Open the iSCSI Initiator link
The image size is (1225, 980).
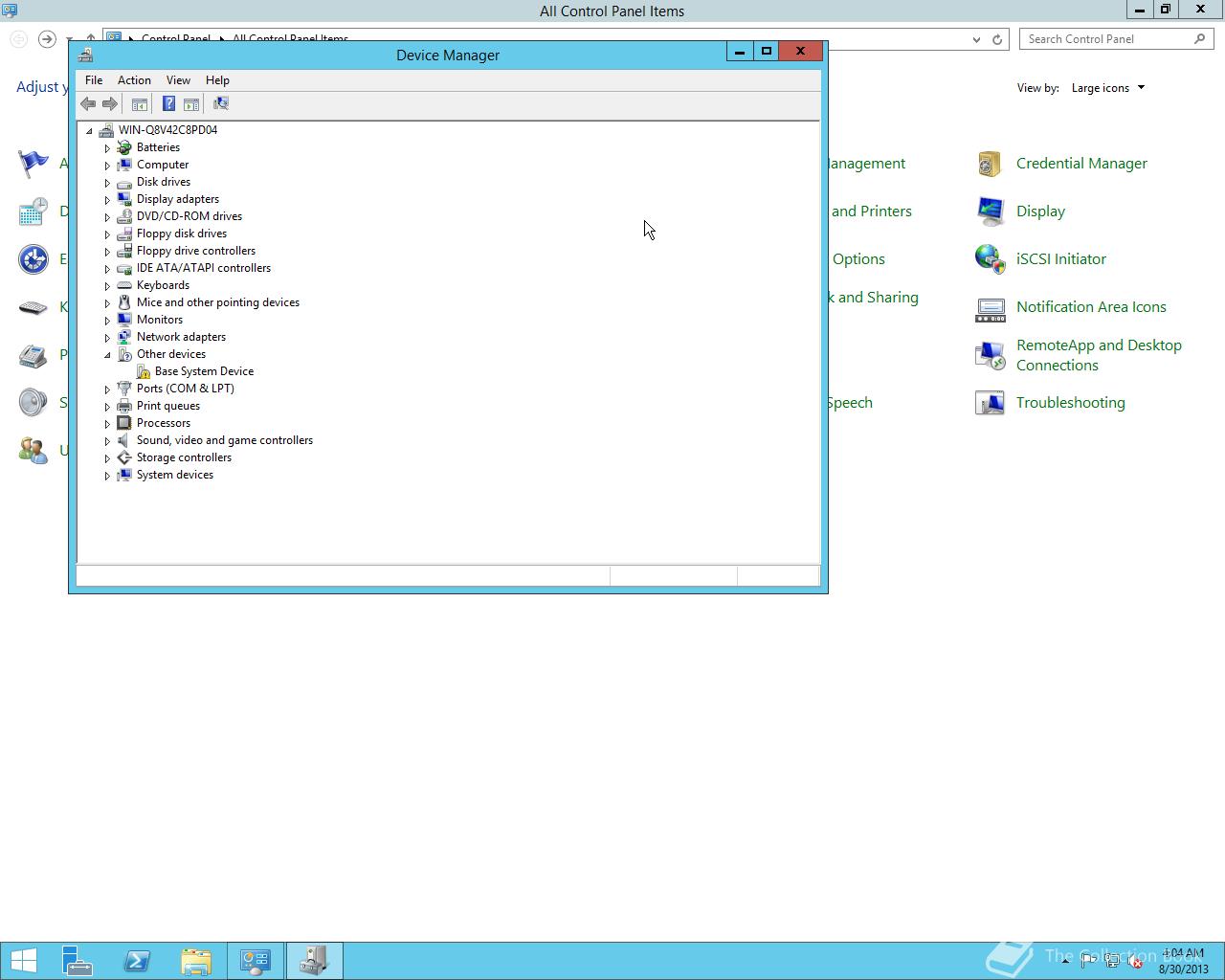point(1061,259)
